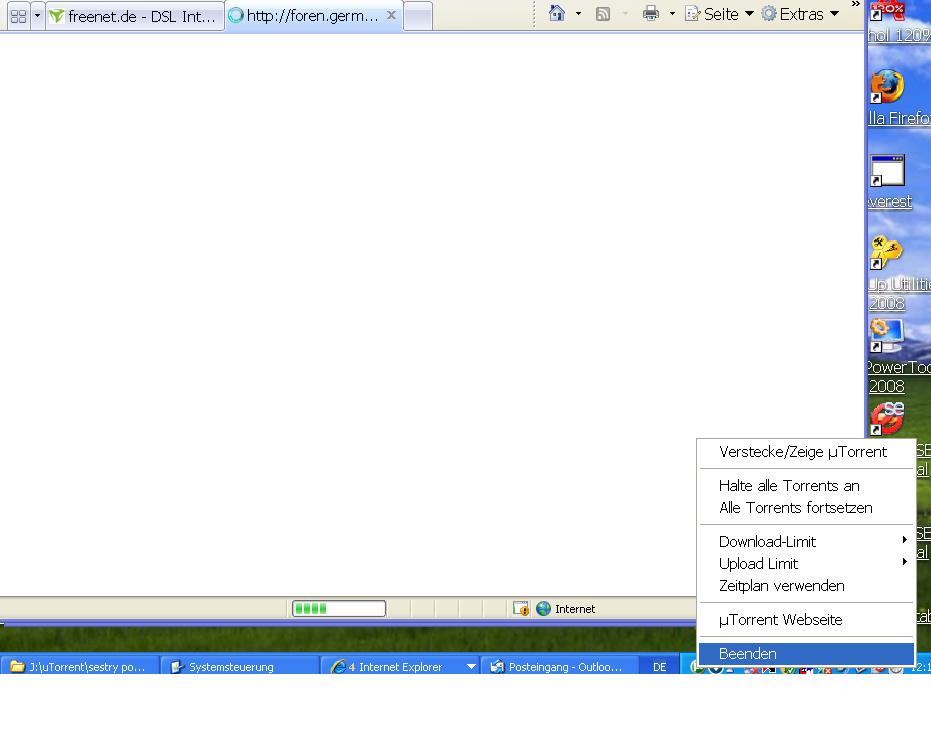Close the foren.germ... browser tab
Image resolution: width=931 pixels, height=749 pixels.
click(x=391, y=15)
